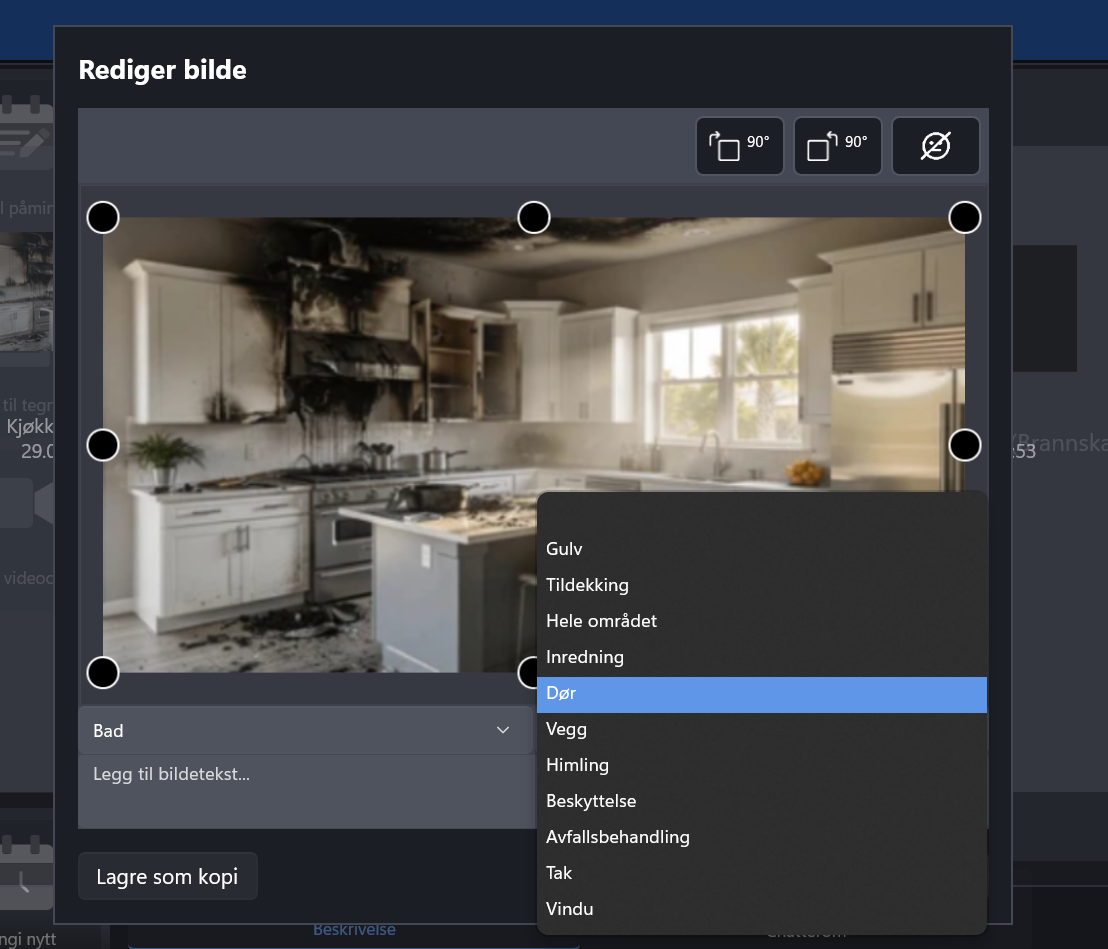This screenshot has width=1108, height=949.
Task: Click the middle-right crop handle
Action: point(965,445)
